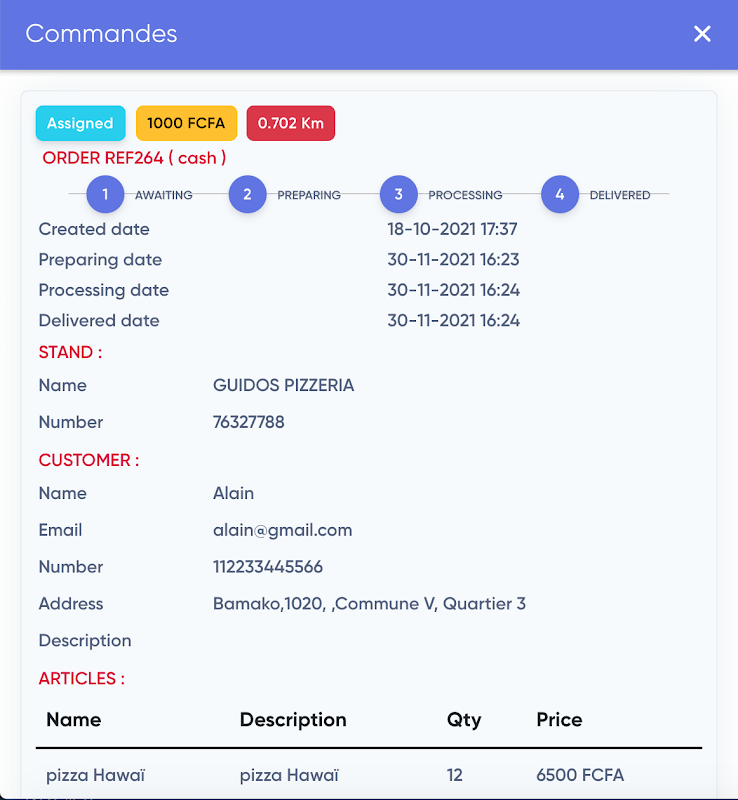Click step 3 Processing circle
Image resolution: width=738 pixels, height=800 pixels.
[x=398, y=195]
